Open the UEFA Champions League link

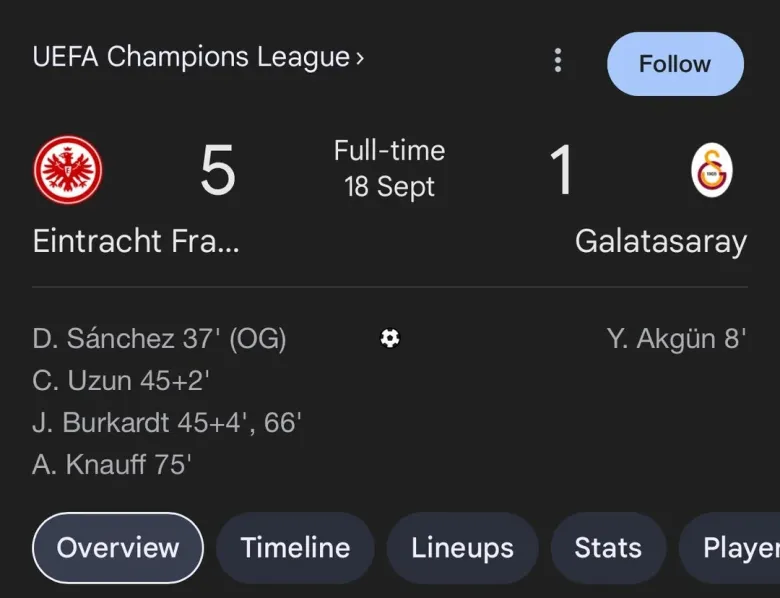tap(190, 57)
